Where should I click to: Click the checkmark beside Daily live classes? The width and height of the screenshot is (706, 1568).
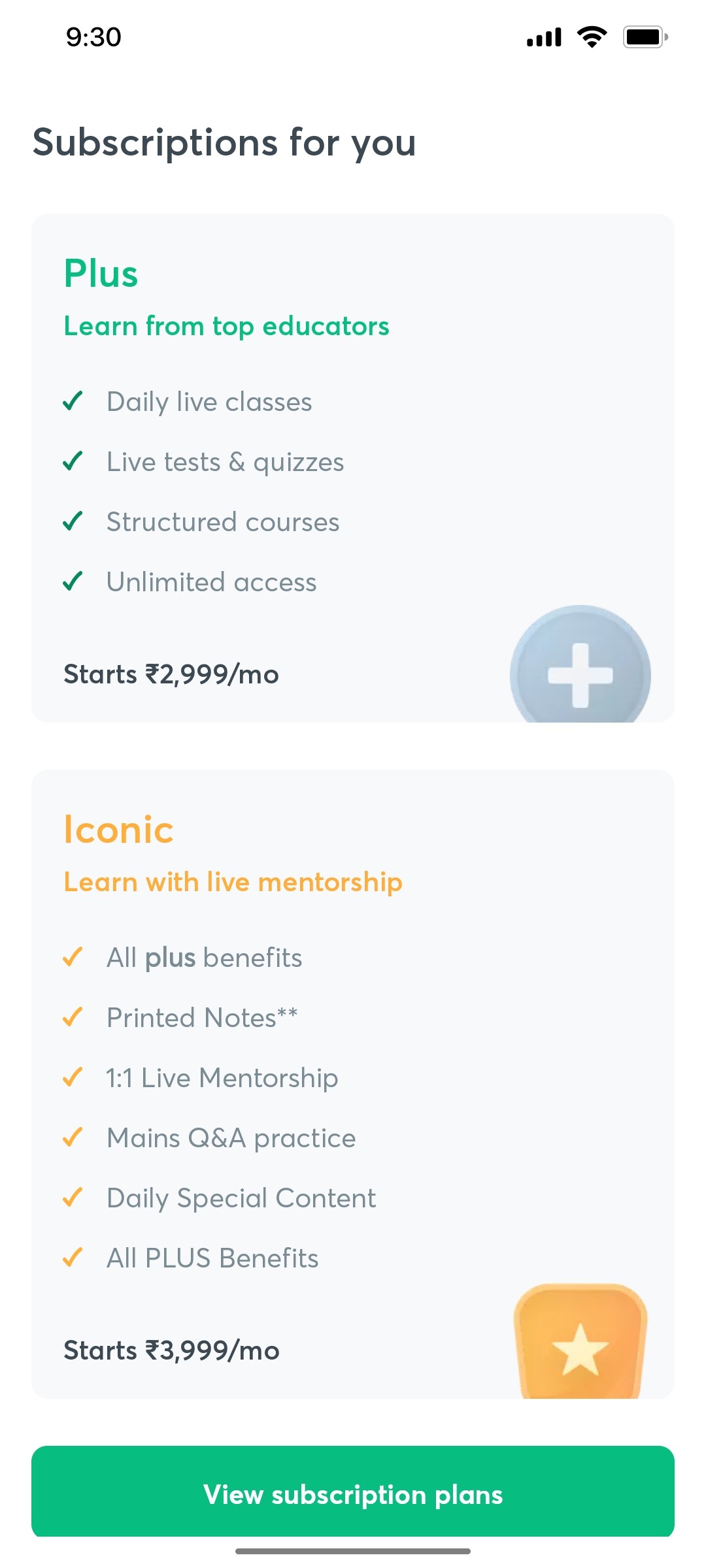point(74,401)
